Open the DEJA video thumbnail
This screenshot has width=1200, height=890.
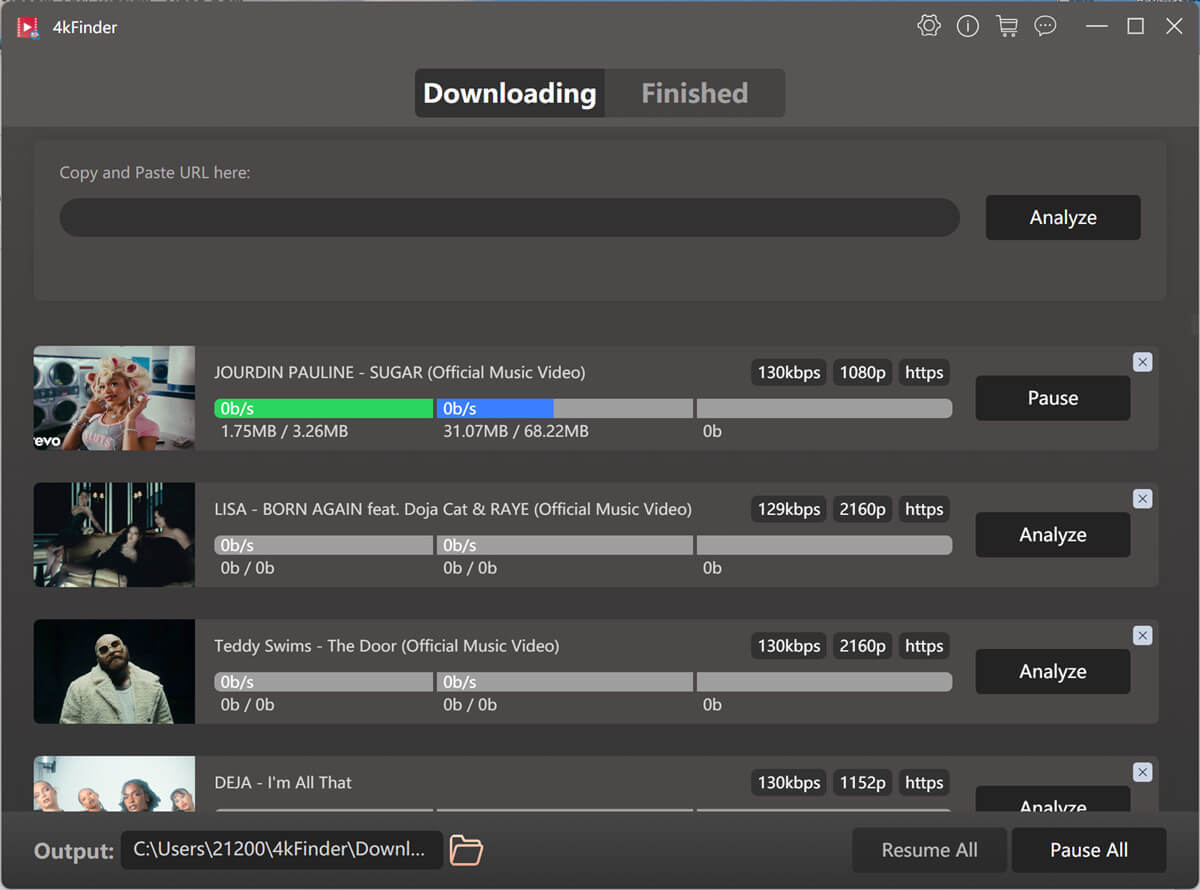pos(114,783)
